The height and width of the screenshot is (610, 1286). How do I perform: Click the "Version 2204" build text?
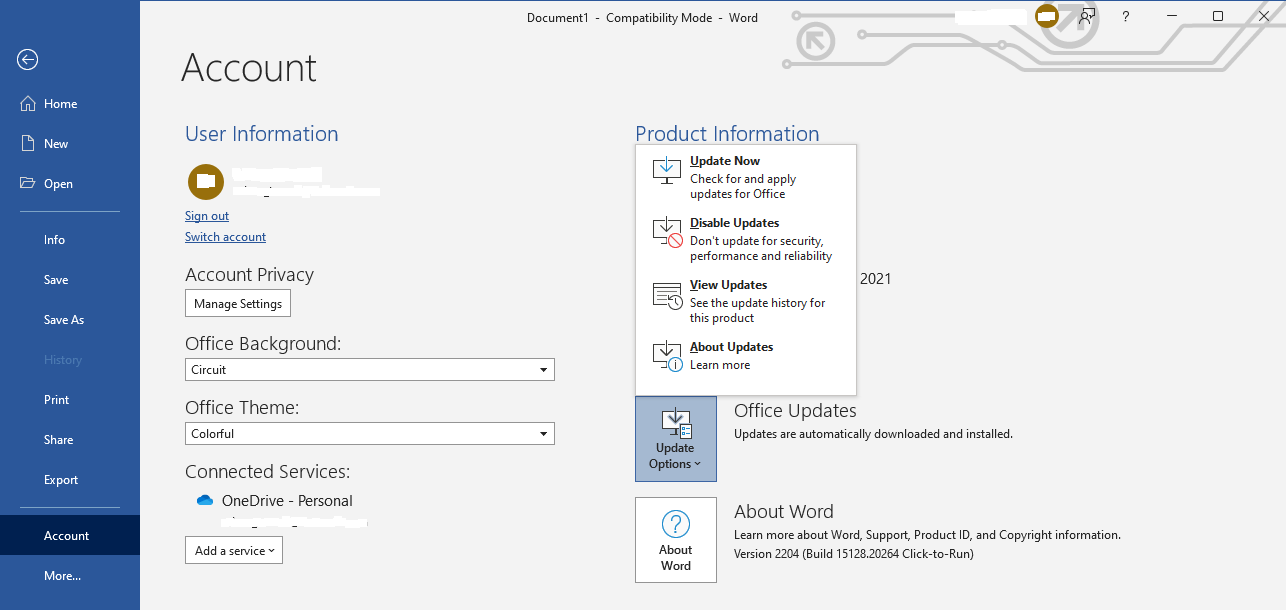pos(854,554)
